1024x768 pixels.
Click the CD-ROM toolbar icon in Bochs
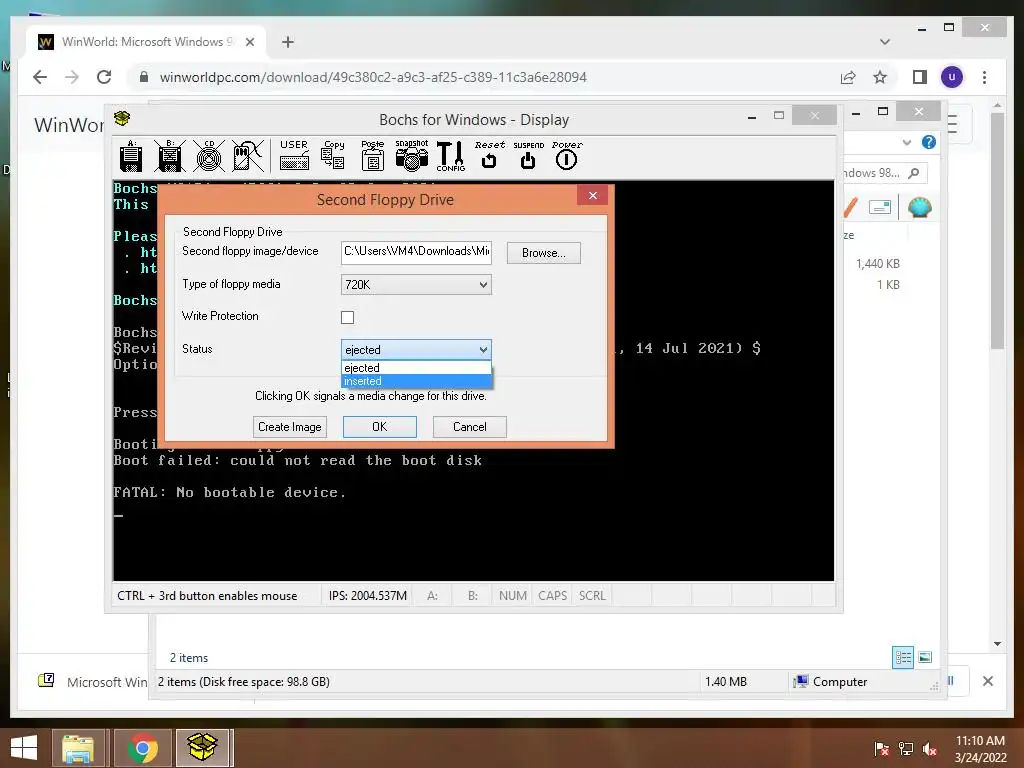point(209,156)
